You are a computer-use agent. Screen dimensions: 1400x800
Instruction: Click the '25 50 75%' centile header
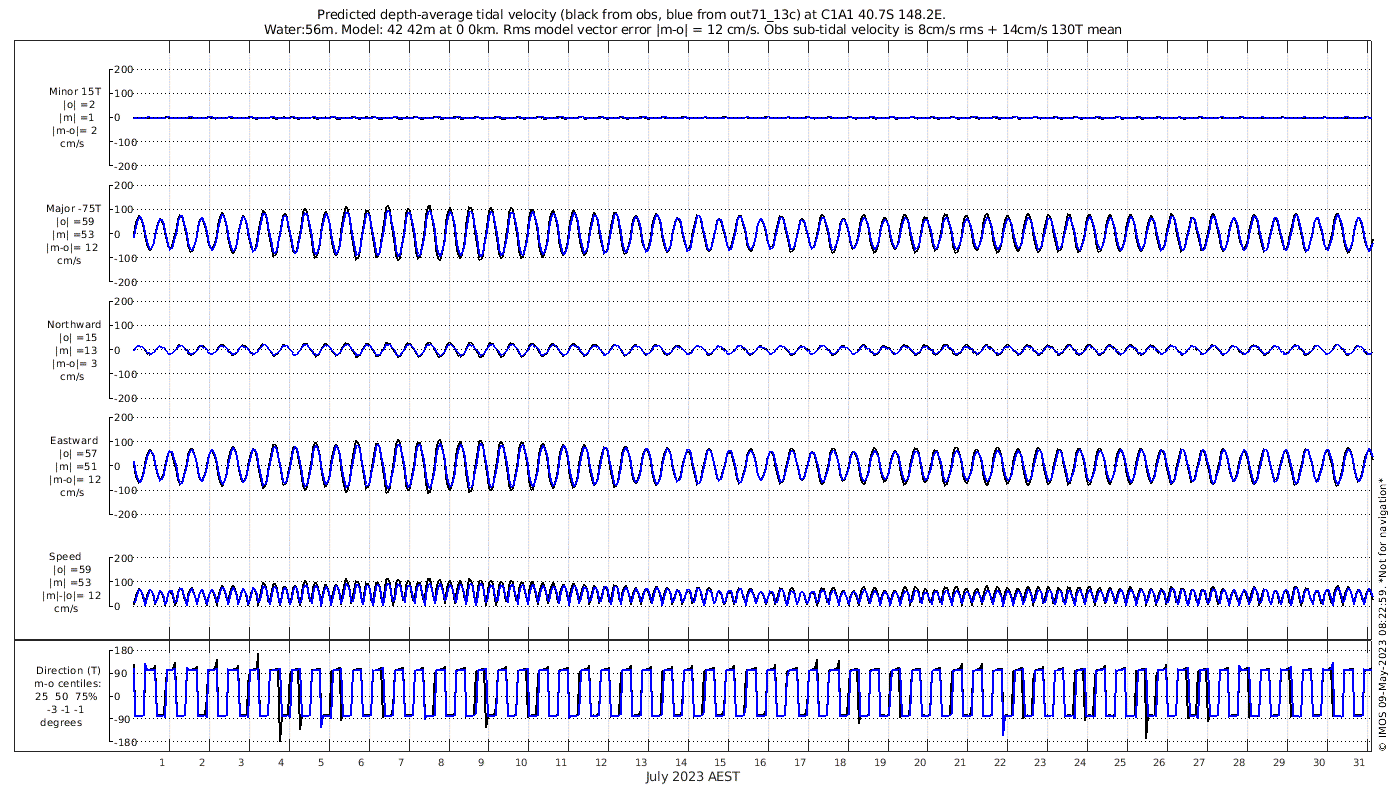pos(67,697)
